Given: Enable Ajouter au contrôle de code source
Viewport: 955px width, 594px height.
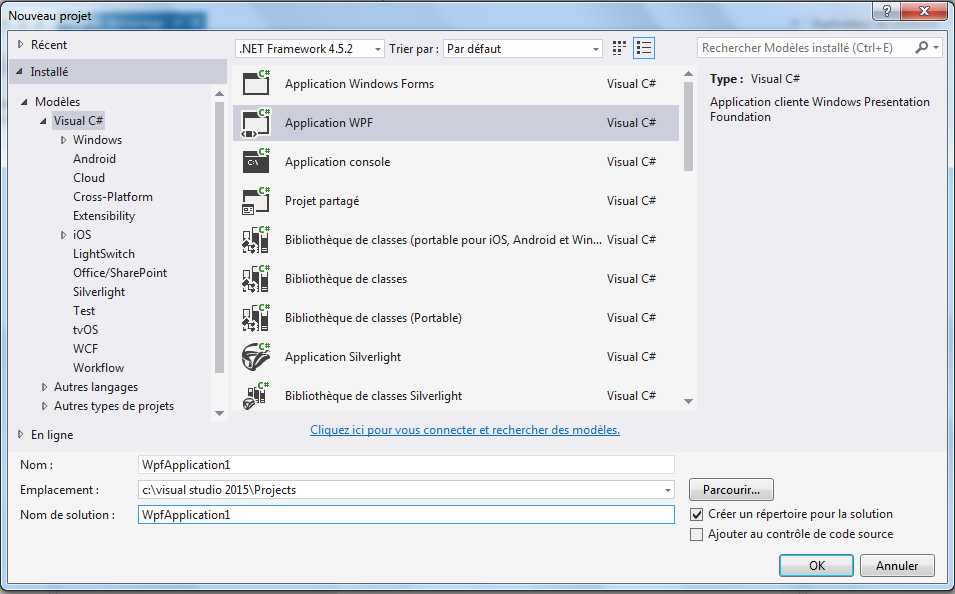Looking at the screenshot, I should pyautogui.click(x=696, y=534).
